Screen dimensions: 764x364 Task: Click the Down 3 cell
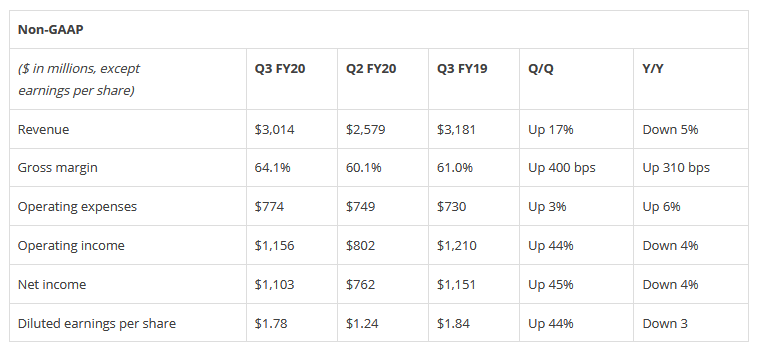pyautogui.click(x=665, y=324)
